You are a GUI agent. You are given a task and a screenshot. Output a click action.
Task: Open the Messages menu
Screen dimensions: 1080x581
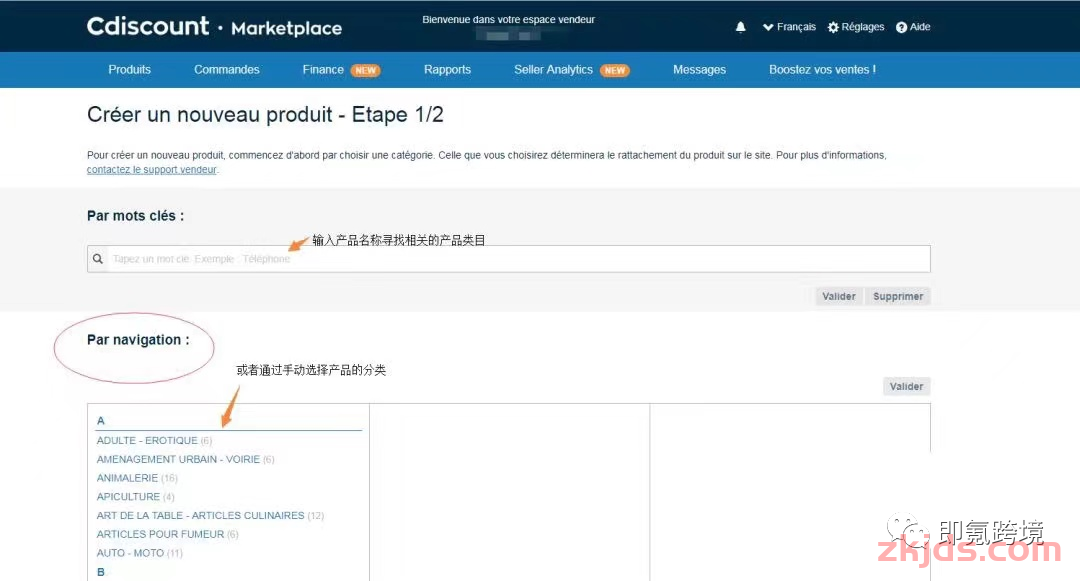click(699, 70)
